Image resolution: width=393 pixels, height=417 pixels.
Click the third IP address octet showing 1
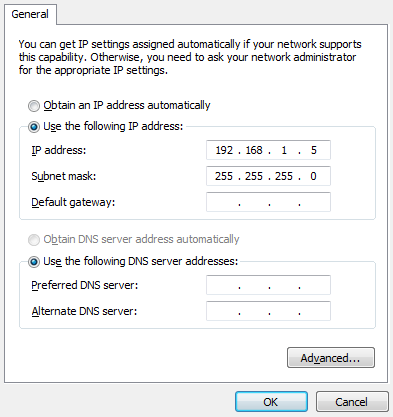(x=284, y=150)
